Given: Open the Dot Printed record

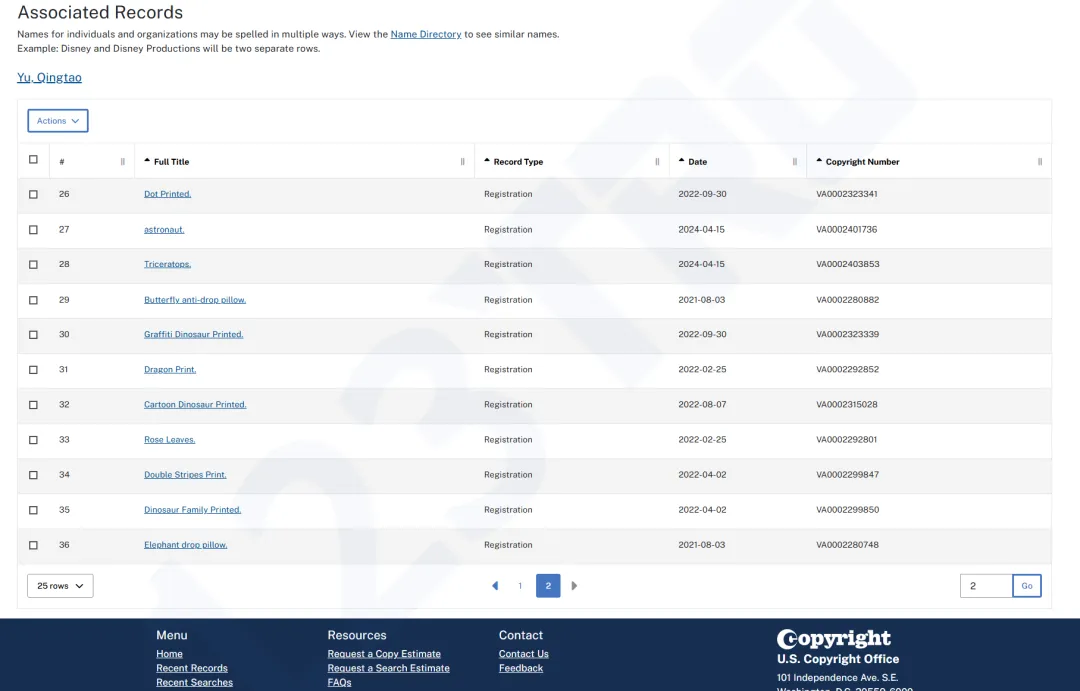Looking at the screenshot, I should (167, 194).
